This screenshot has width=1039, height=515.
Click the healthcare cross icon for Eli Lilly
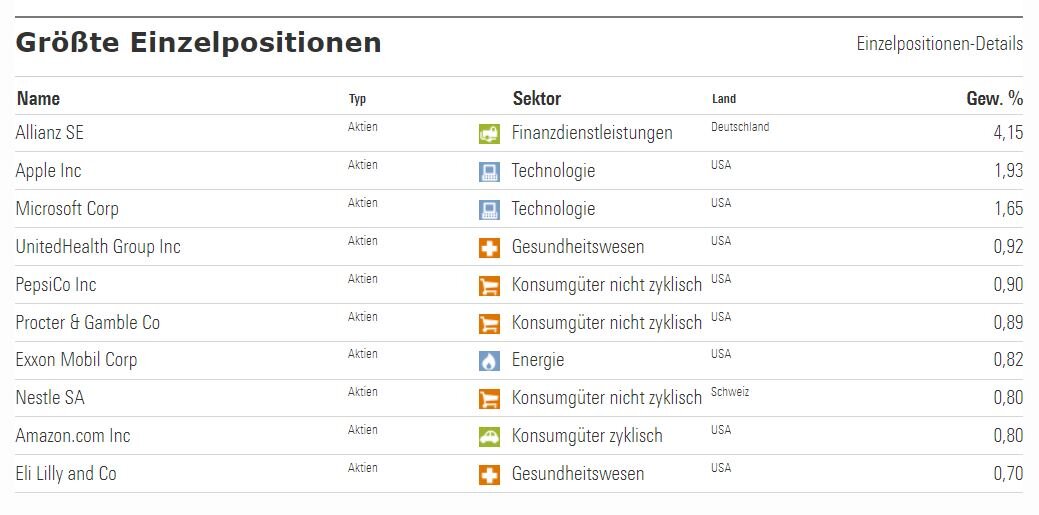click(489, 475)
